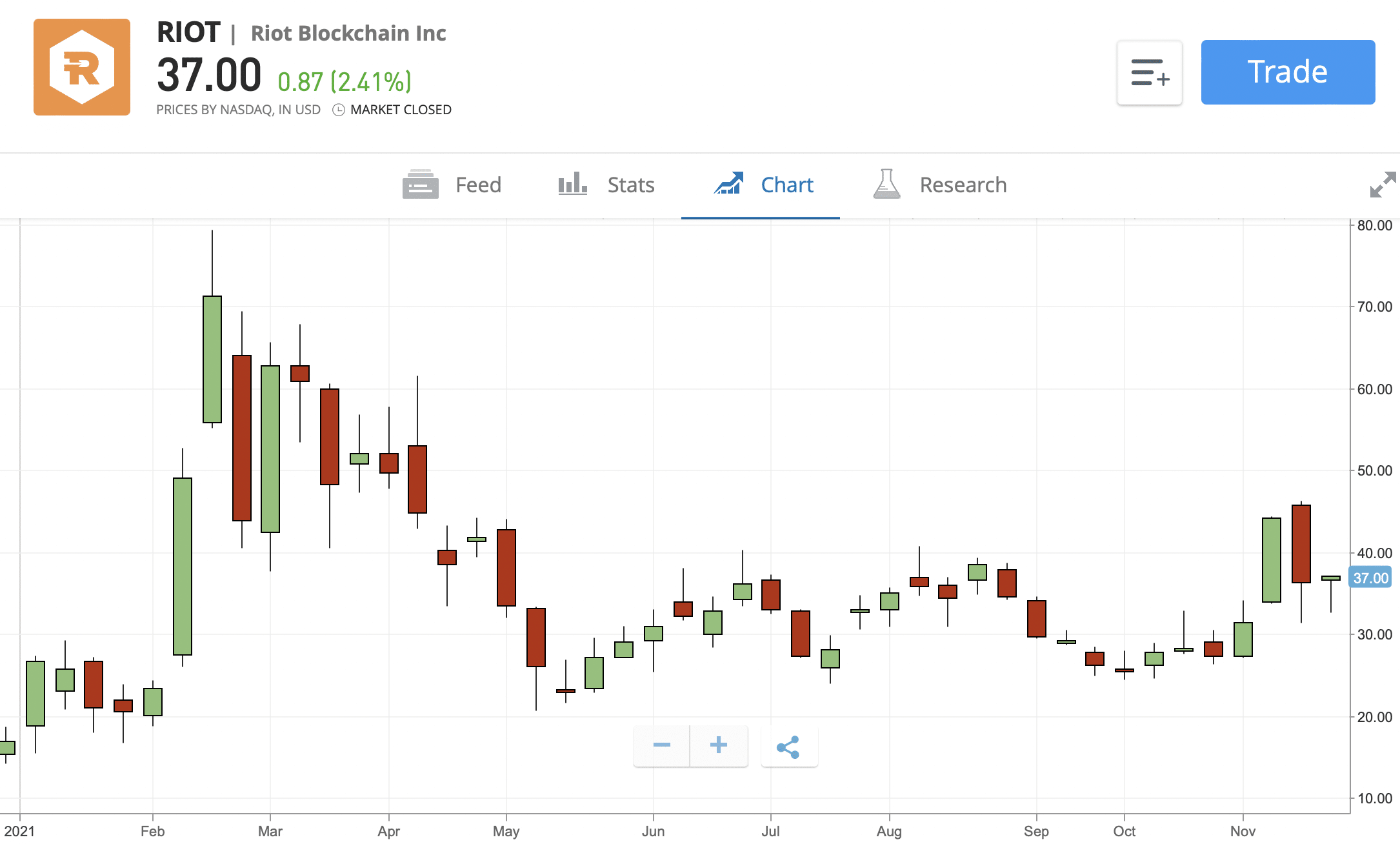Click the Research flask icon
The width and height of the screenshot is (1400, 844).
coord(886,184)
